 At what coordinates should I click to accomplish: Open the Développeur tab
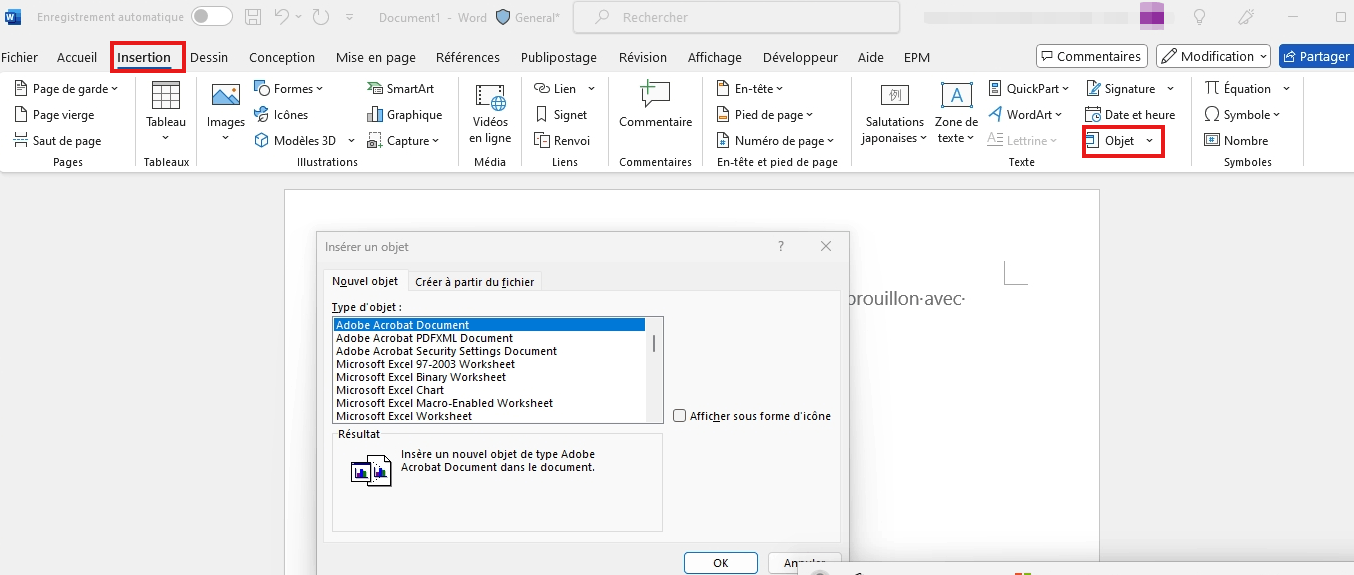tap(800, 57)
